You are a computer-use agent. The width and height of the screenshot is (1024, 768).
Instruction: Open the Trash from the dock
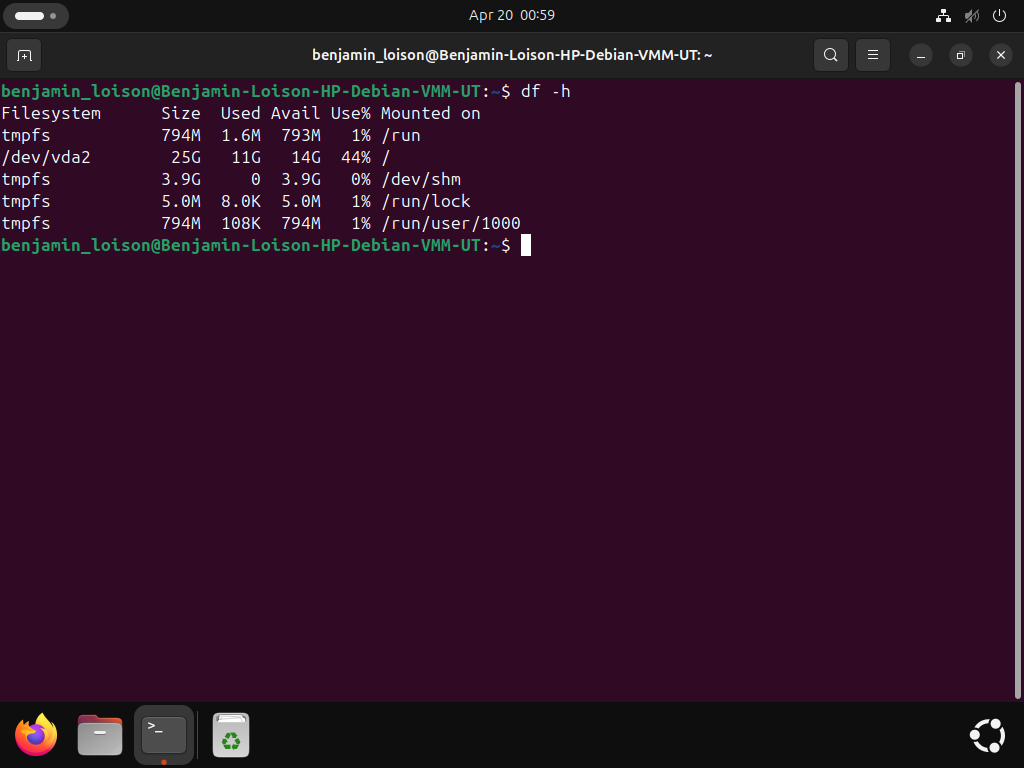(x=231, y=735)
